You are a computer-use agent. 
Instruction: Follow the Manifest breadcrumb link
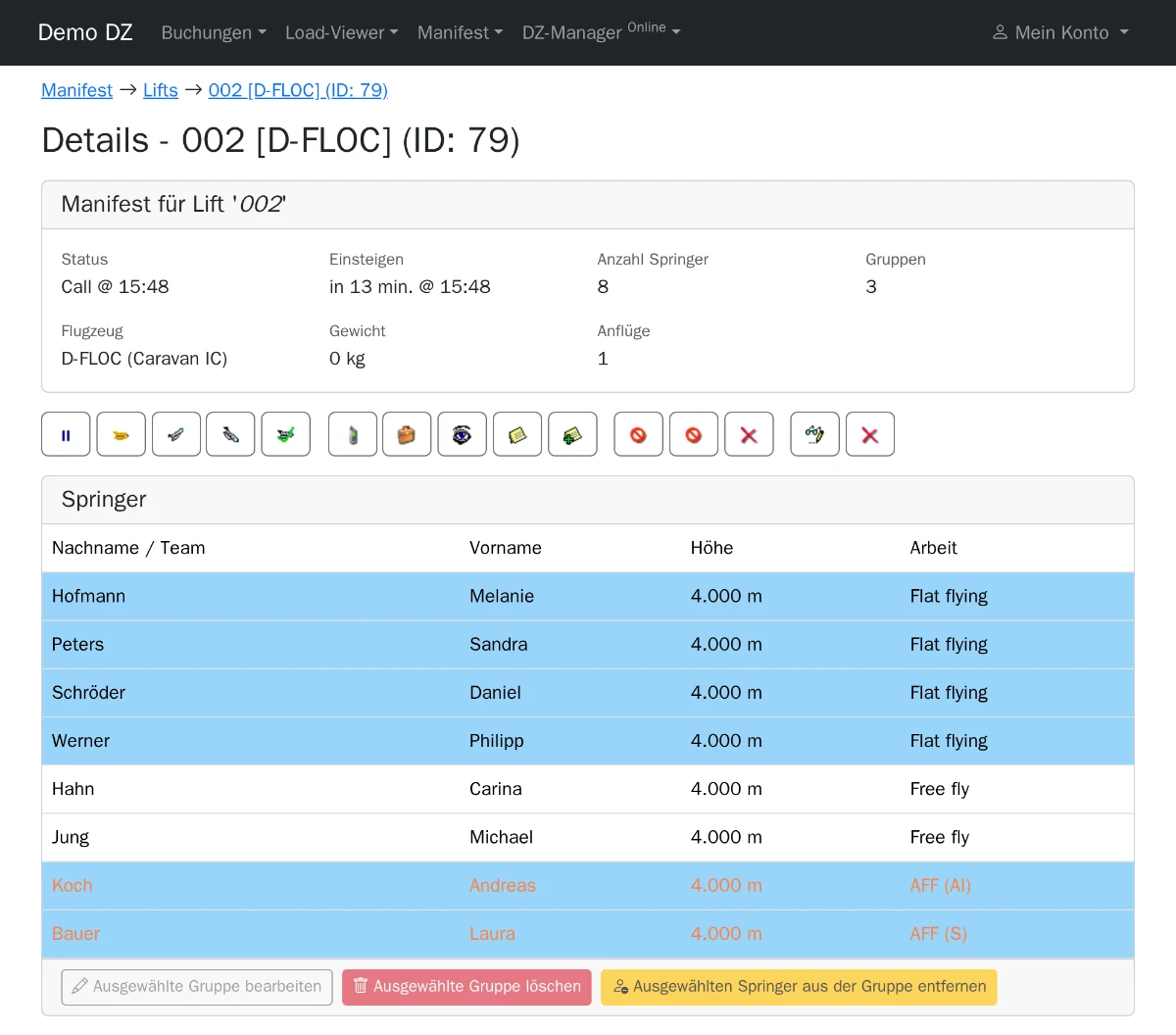click(x=76, y=90)
